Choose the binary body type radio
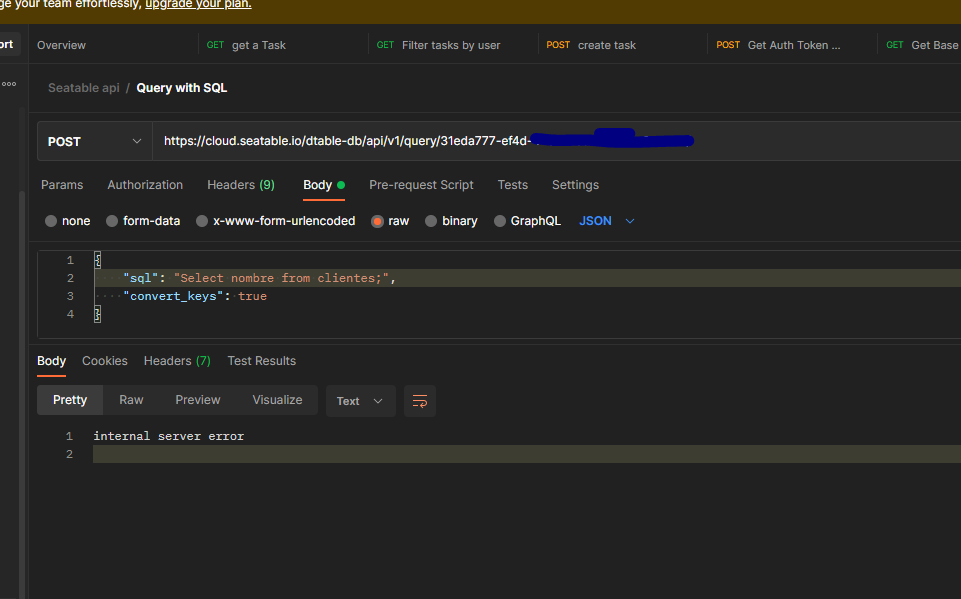 [x=431, y=221]
